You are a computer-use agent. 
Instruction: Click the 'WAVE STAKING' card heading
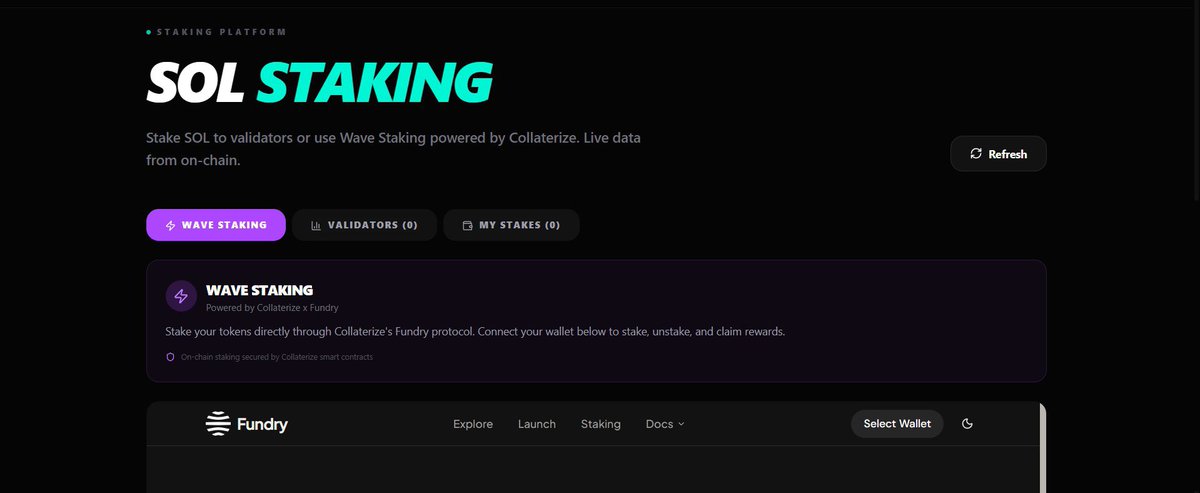259,290
